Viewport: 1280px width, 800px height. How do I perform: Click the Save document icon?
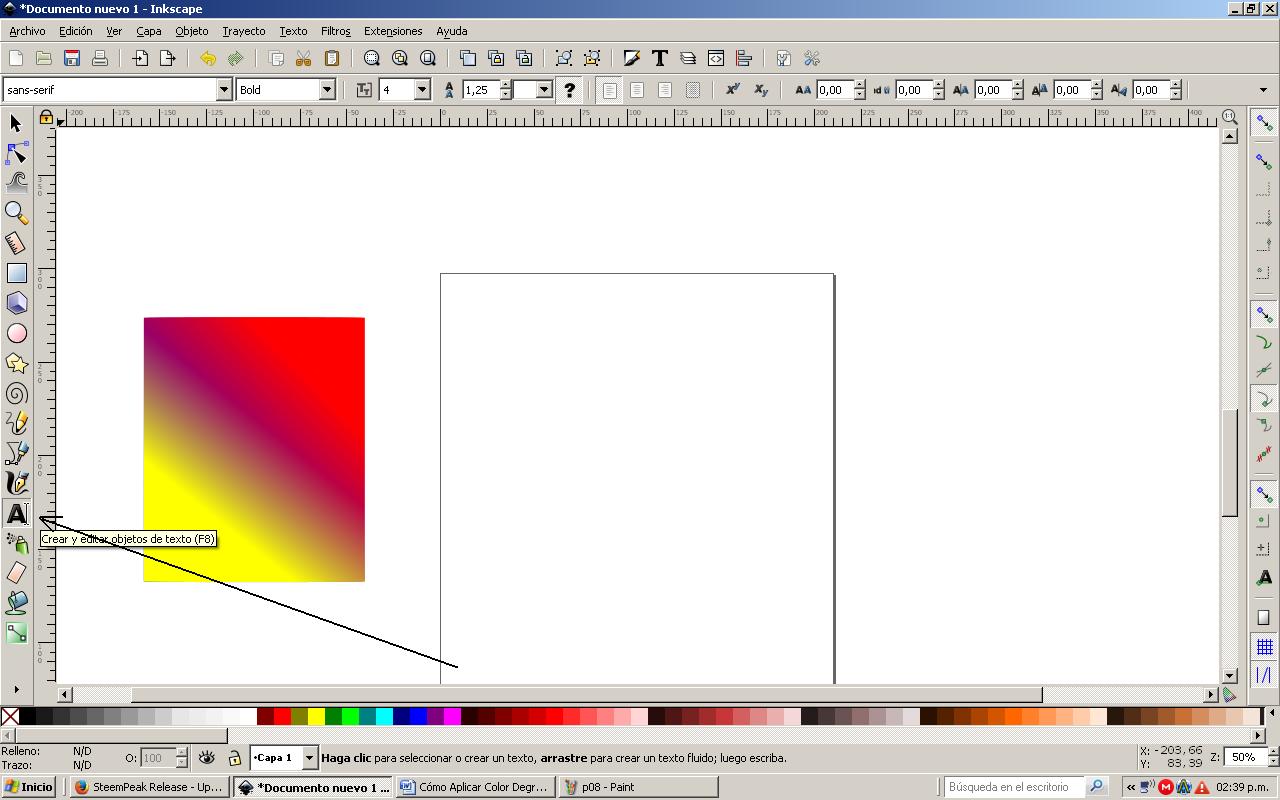(72, 58)
